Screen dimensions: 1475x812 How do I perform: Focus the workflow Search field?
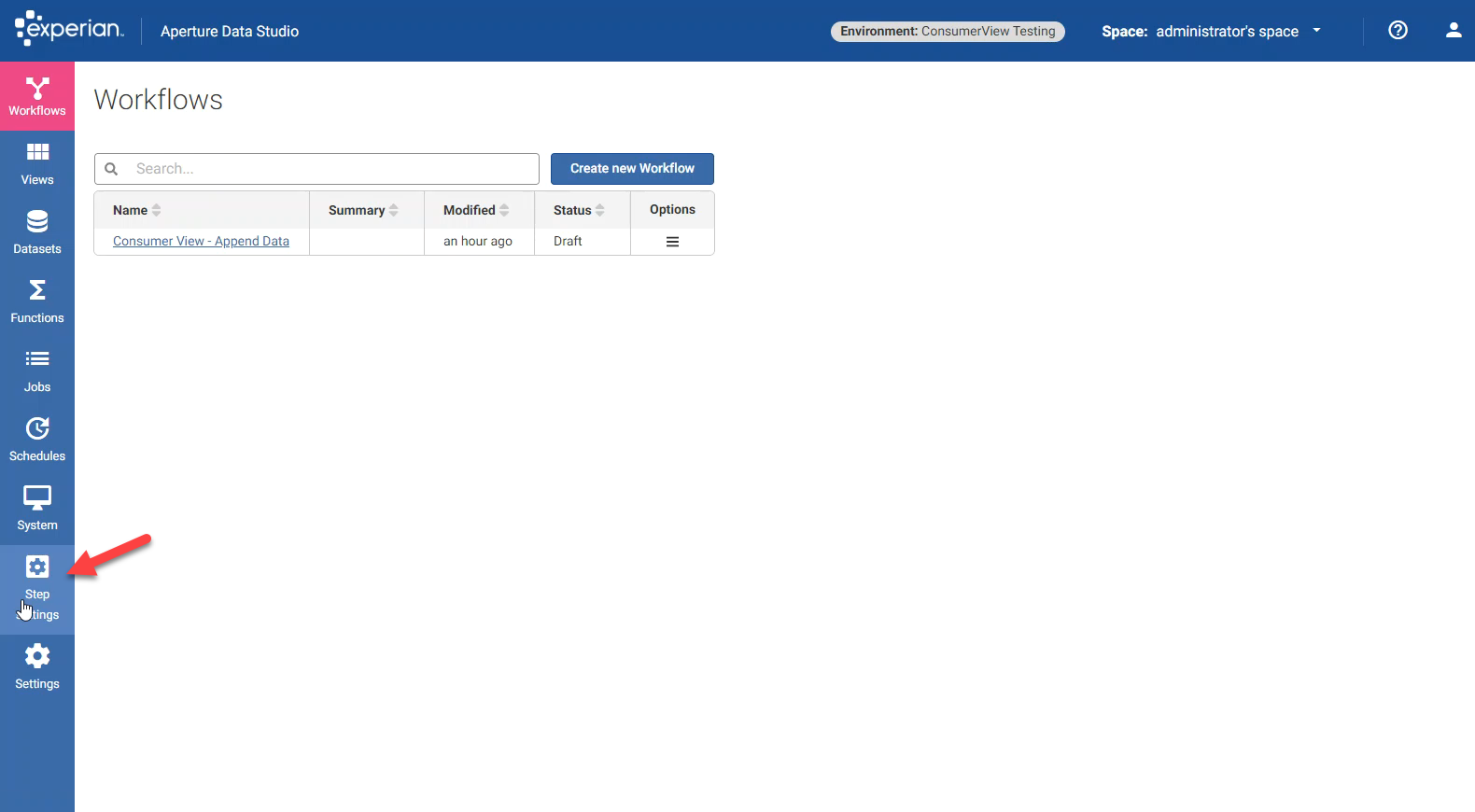click(x=316, y=169)
